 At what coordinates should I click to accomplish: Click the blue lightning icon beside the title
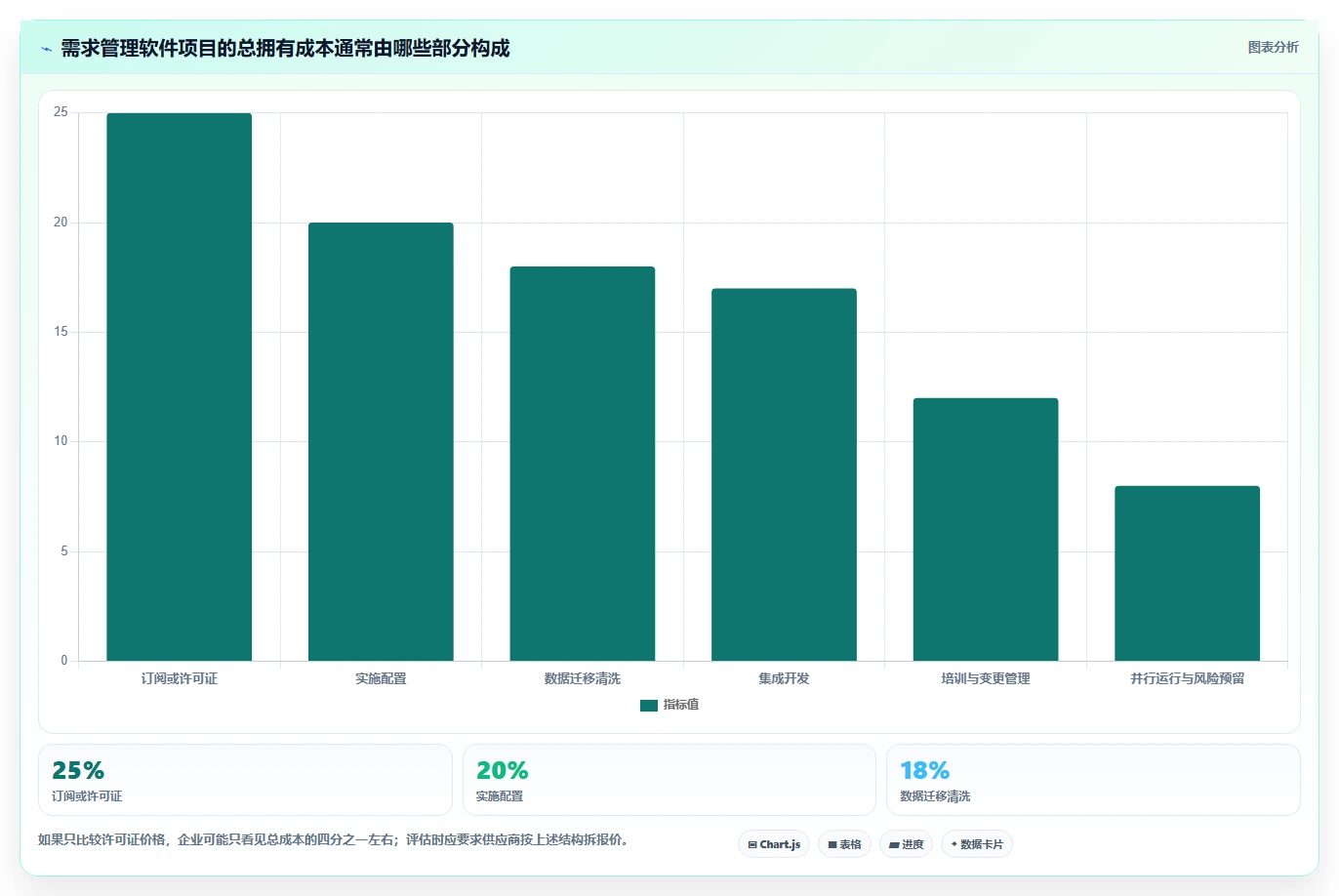pyautogui.click(x=46, y=49)
